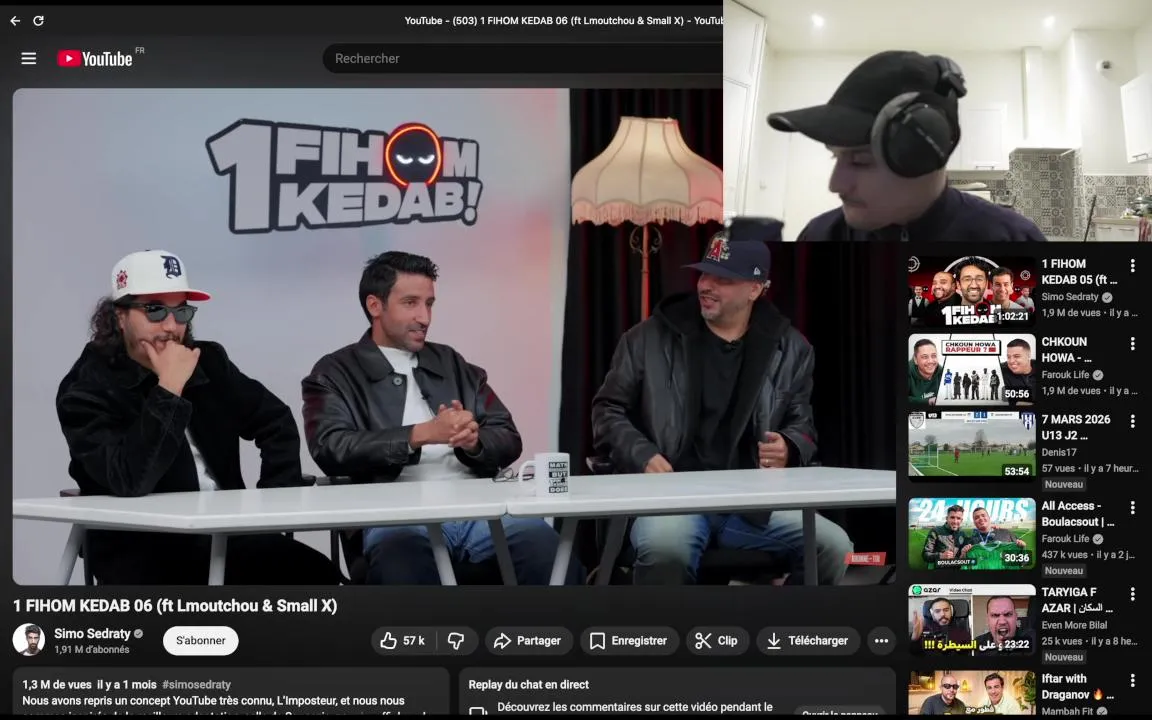Open options menu for Iftar with Draganov
Viewport: 1152px width, 720px height.
point(1132,680)
